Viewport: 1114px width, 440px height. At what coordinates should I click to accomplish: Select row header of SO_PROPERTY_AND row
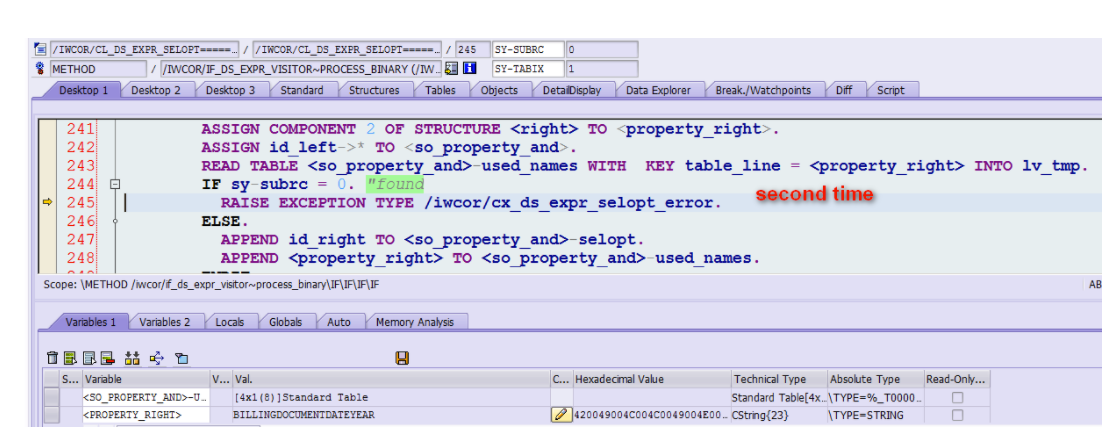pyautogui.click(x=51, y=397)
